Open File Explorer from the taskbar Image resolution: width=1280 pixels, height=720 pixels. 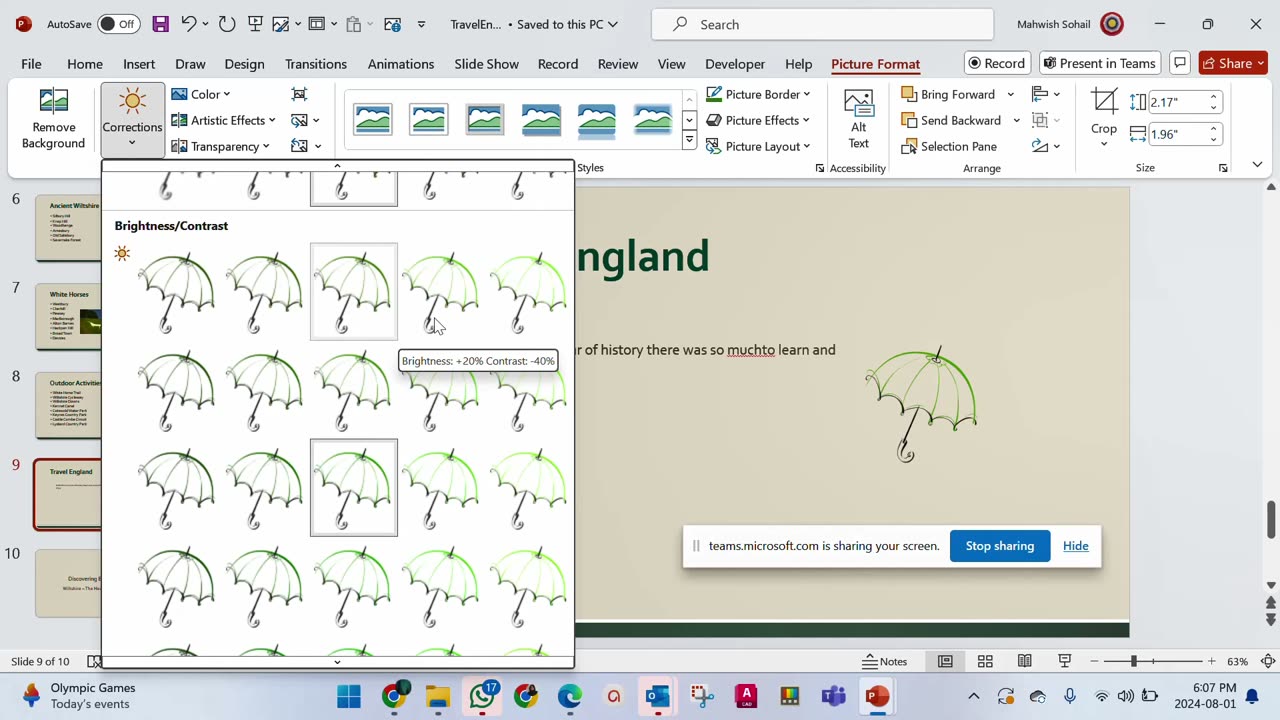[x=438, y=696]
